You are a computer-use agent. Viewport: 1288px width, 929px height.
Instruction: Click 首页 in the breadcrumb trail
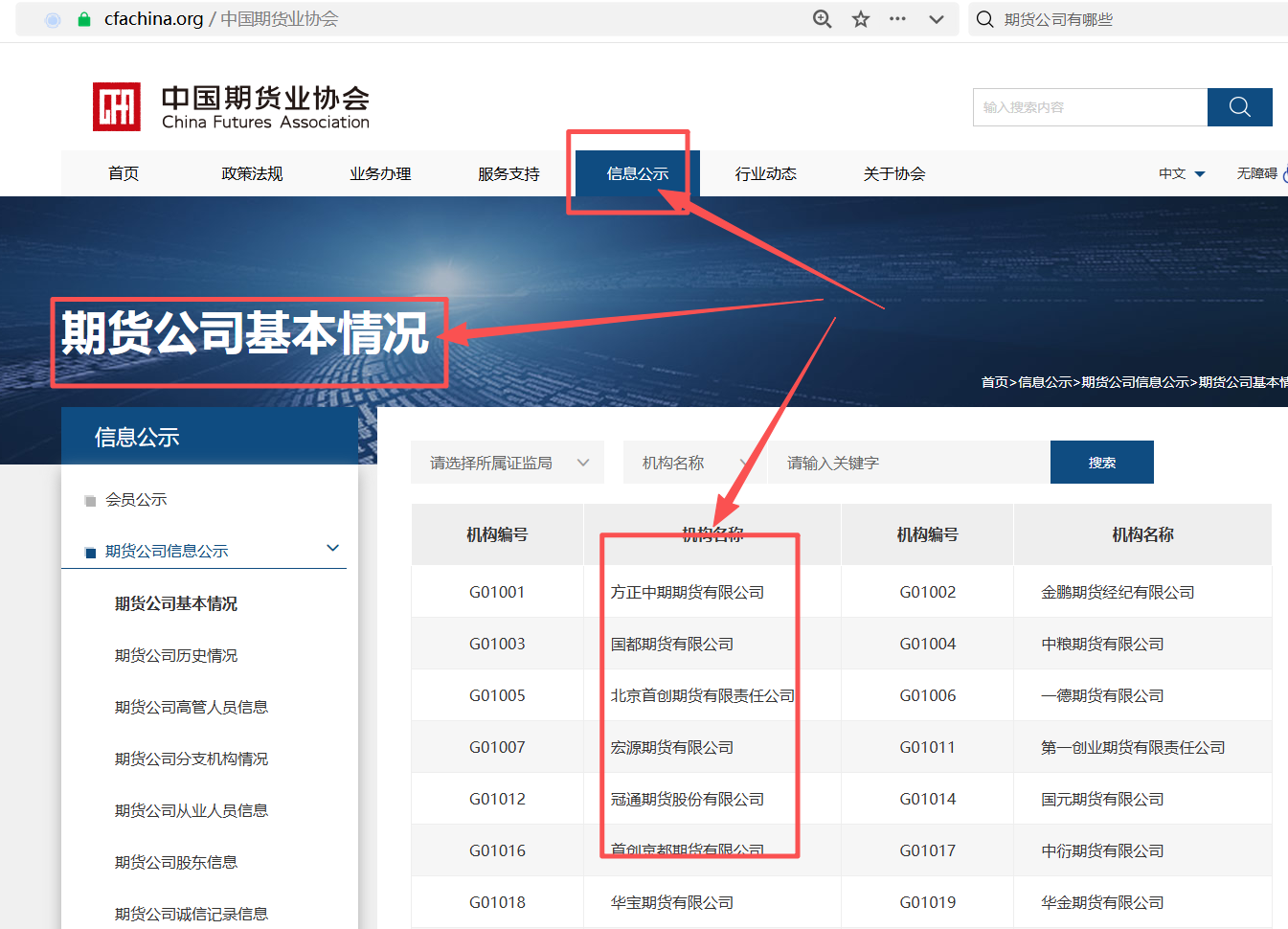(x=994, y=382)
